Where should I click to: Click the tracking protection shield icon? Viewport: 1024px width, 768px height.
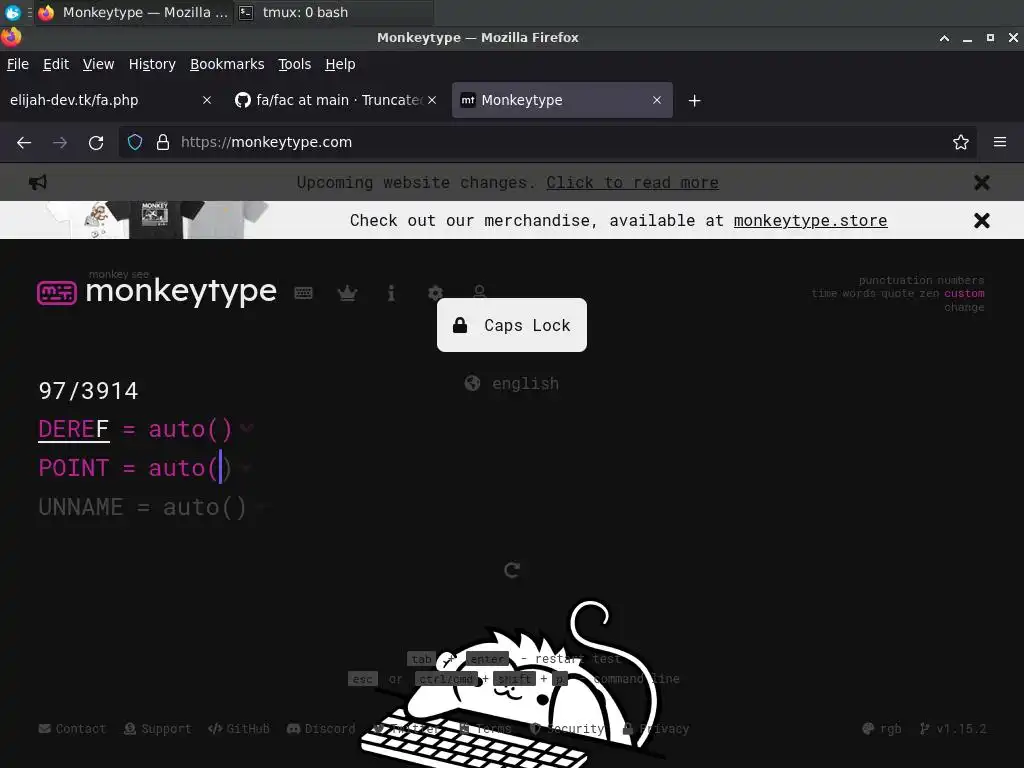click(135, 142)
